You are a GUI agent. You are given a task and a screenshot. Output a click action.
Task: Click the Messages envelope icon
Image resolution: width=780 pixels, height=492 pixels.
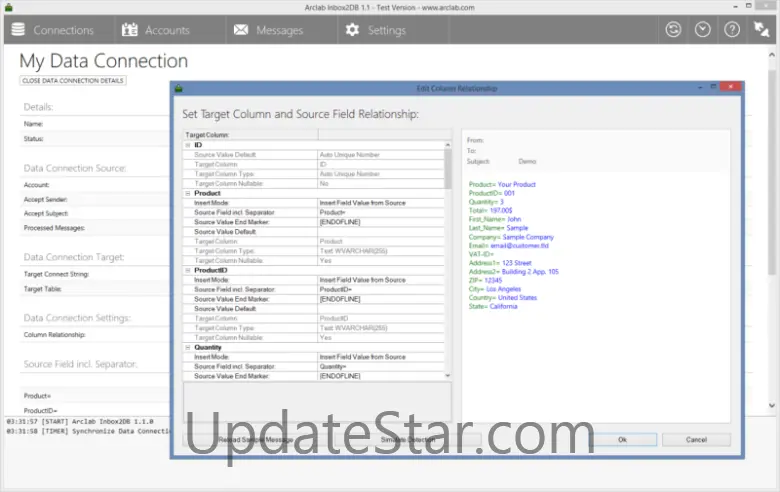pos(241,30)
